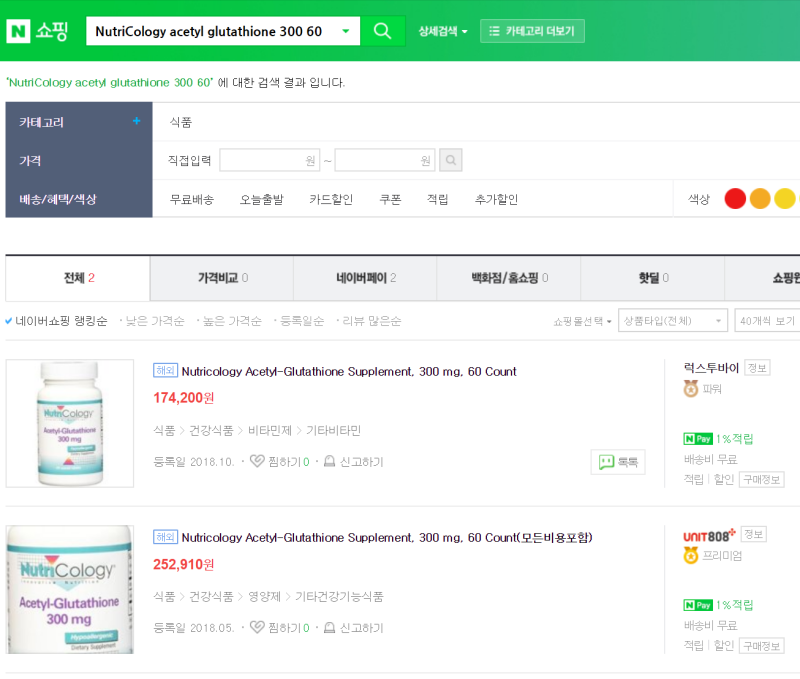Click the green search magnifier button
This screenshot has height=679, width=800.
point(382,31)
